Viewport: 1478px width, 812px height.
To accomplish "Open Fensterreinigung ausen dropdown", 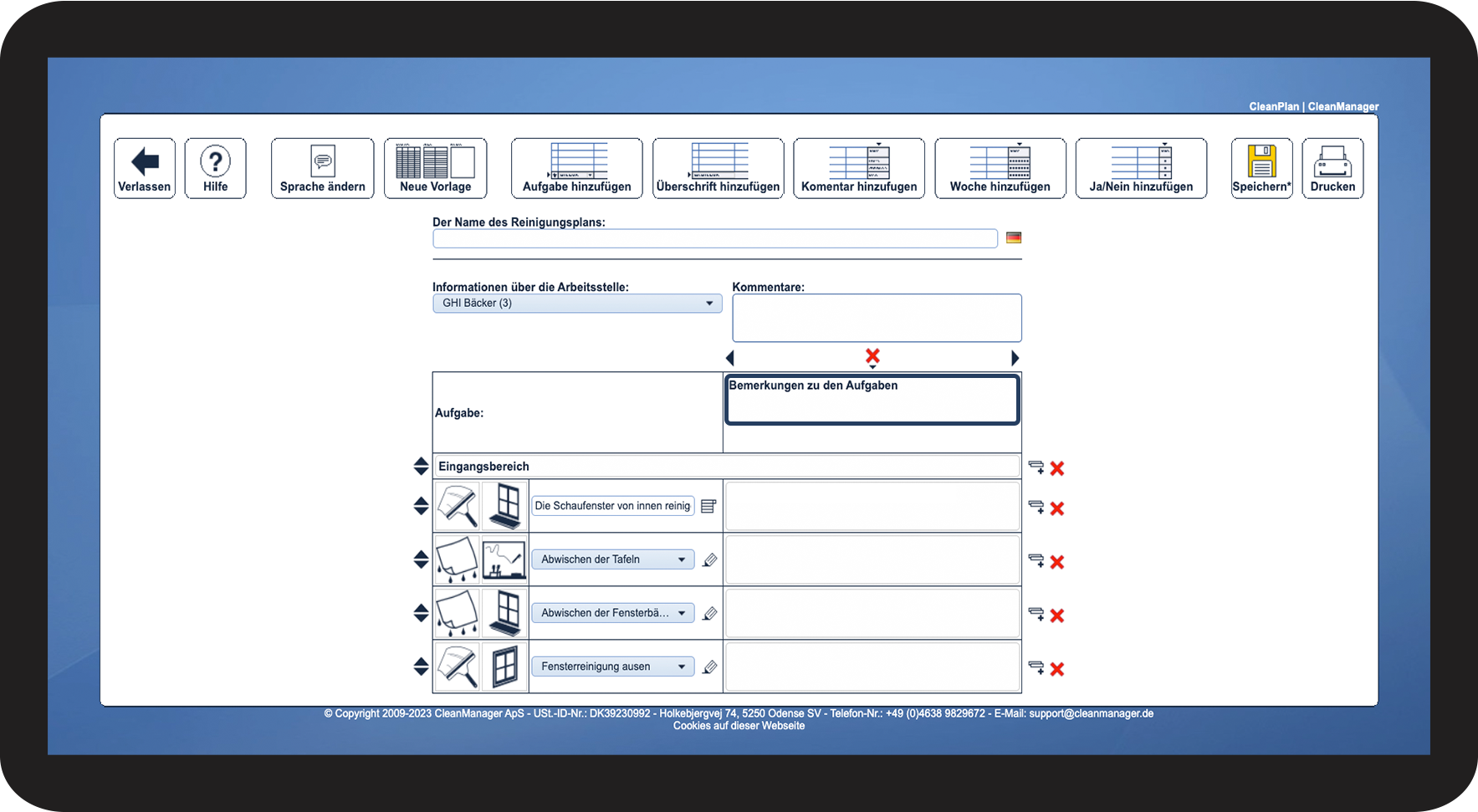I will click(613, 666).
